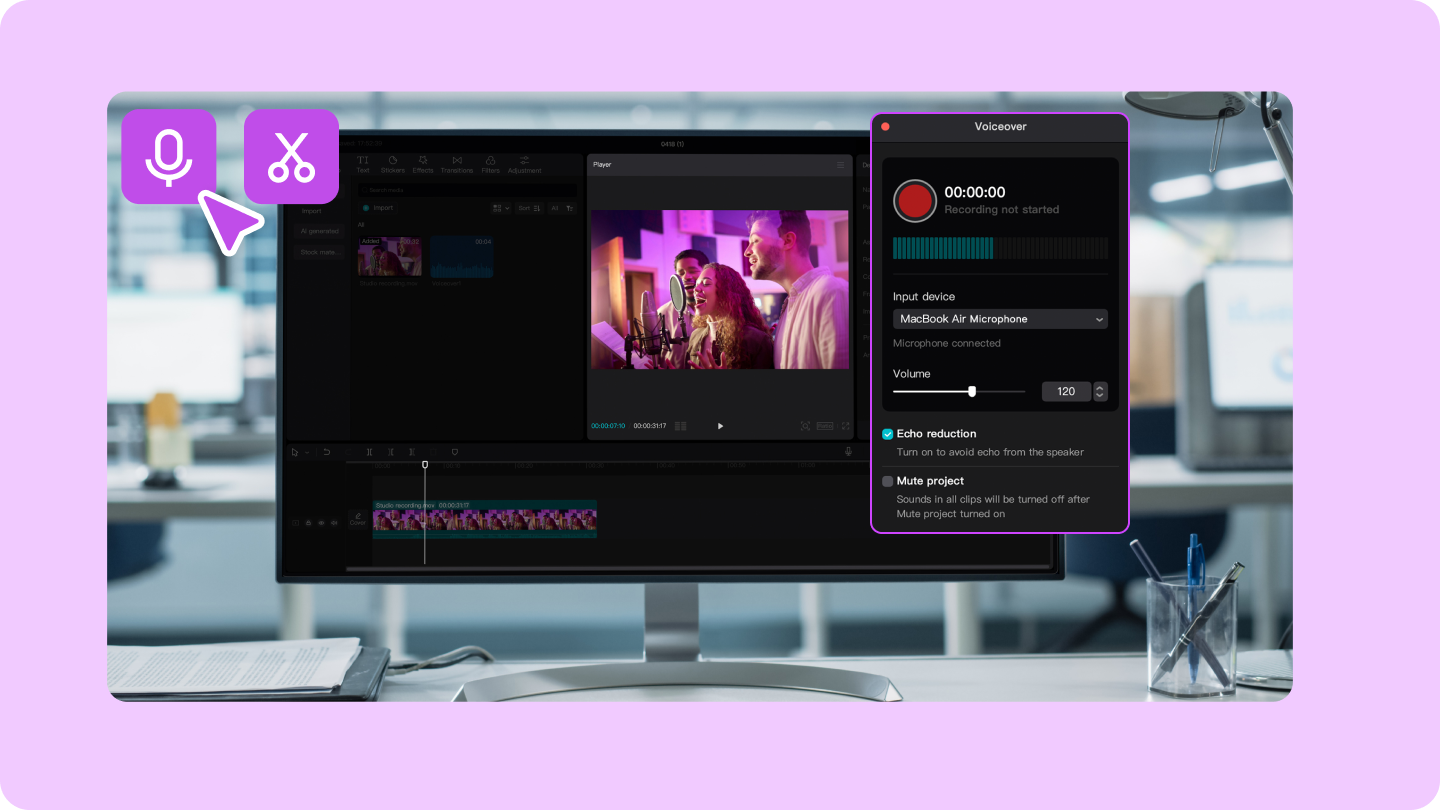
Task: Open the Stickers panel
Action: point(393,165)
